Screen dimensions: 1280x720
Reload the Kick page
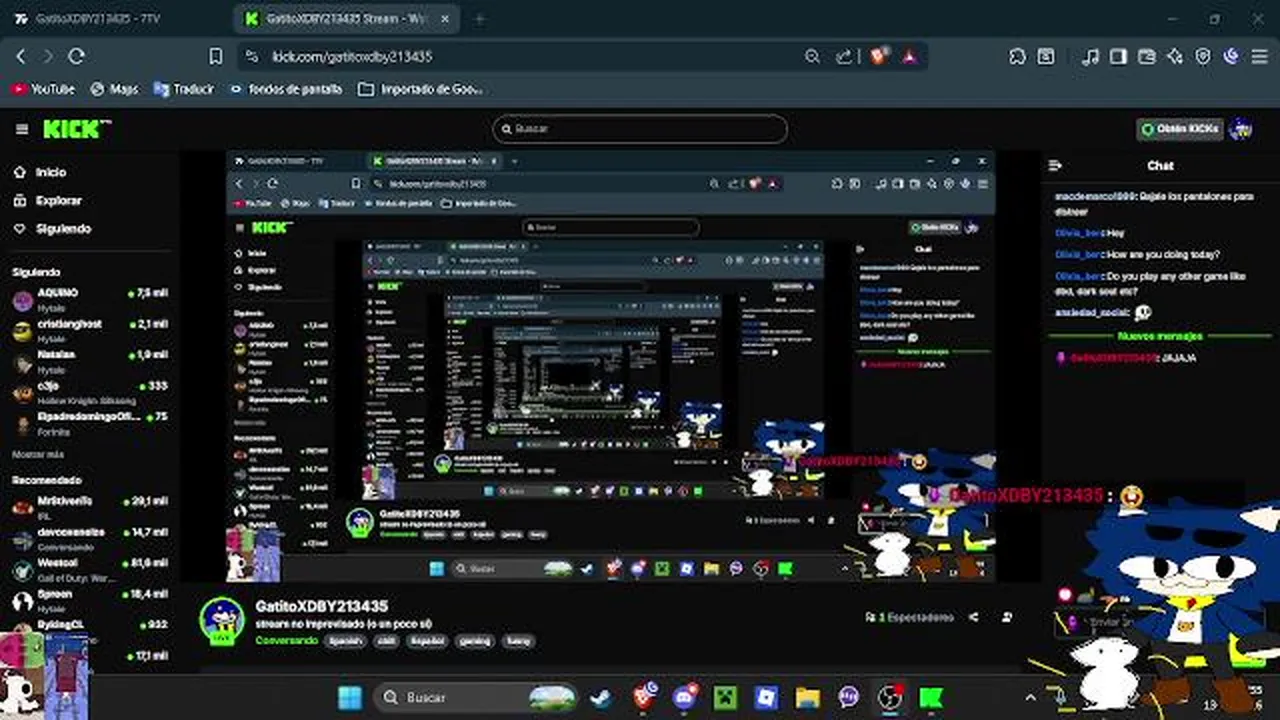click(76, 57)
